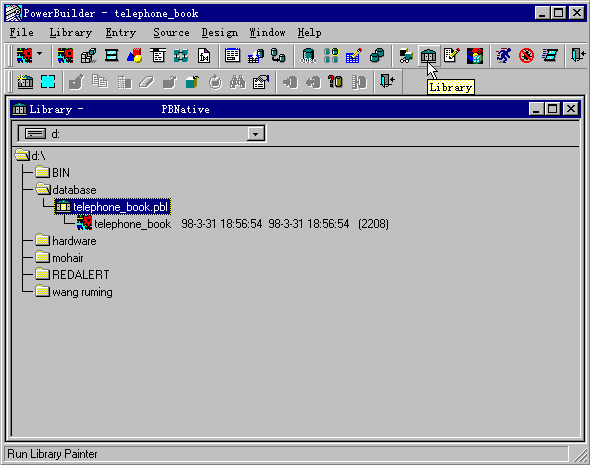Open the drive selection dropdown arrow
Screen dimensions: 590x465
[255, 134]
